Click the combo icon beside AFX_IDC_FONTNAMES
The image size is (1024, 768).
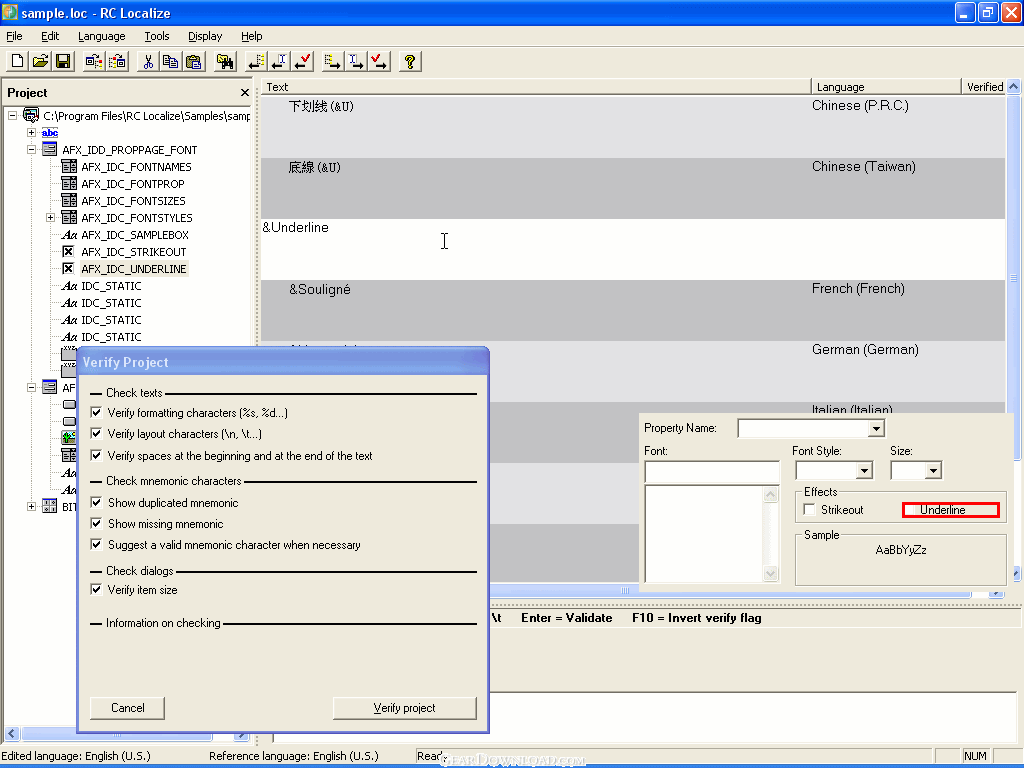69,167
